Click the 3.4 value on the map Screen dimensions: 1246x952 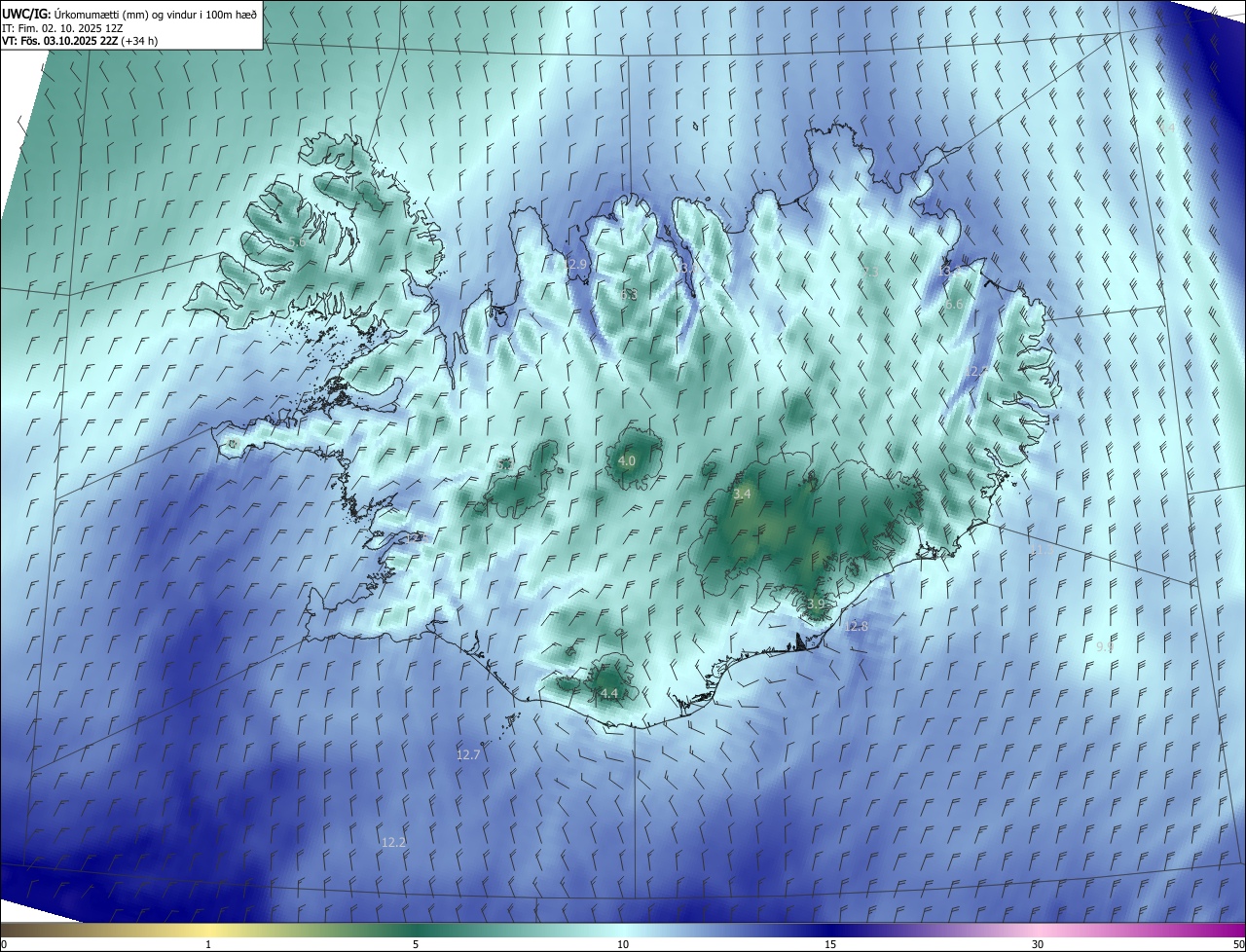(742, 494)
